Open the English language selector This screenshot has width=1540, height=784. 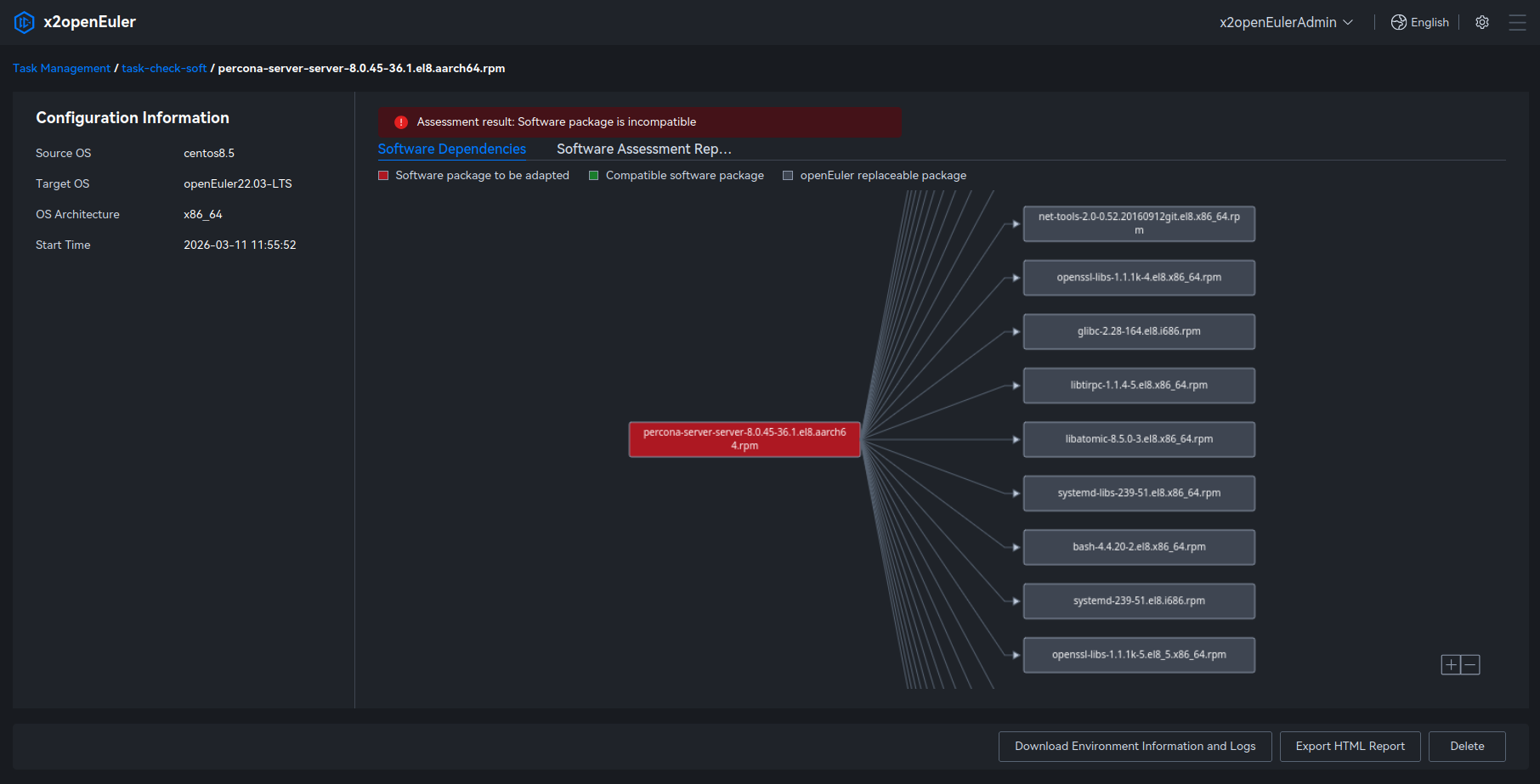(1429, 22)
